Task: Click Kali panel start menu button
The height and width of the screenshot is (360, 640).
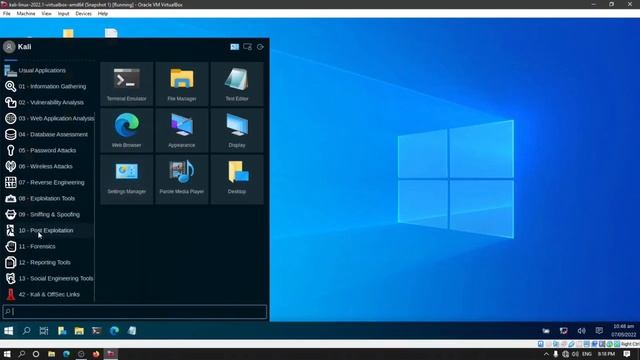Action: click(9, 331)
